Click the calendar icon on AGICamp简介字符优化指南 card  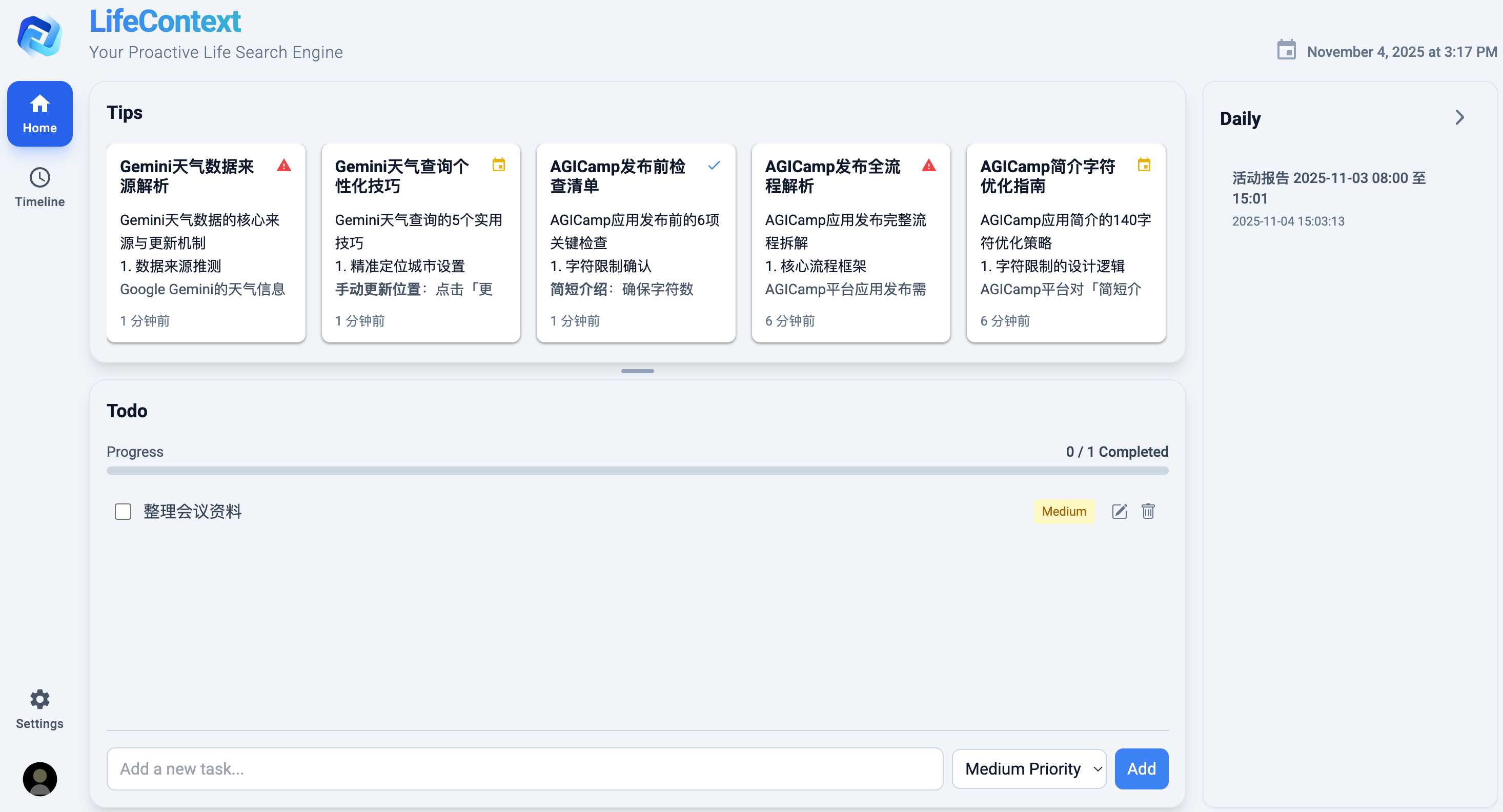click(x=1144, y=166)
